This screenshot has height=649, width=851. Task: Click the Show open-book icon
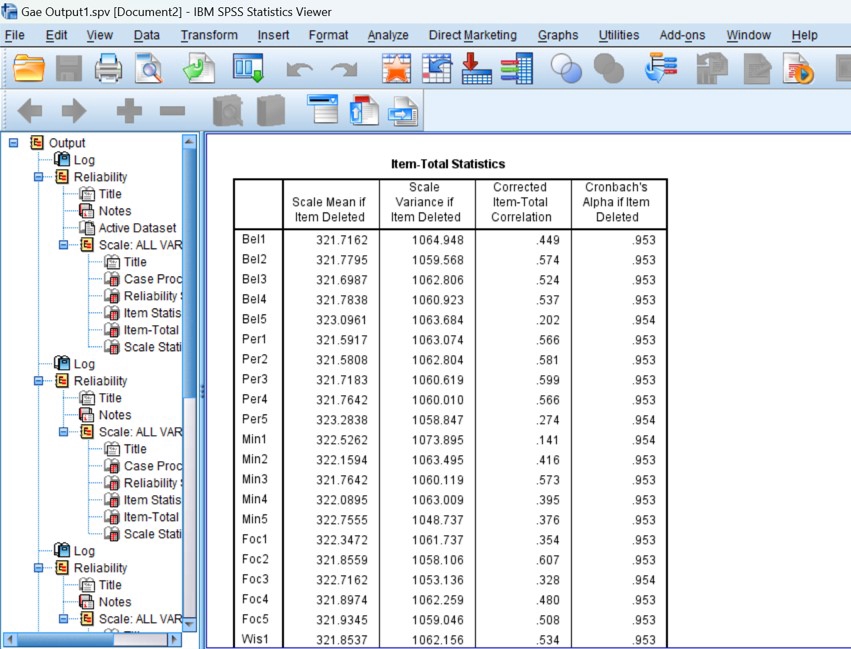[227, 111]
